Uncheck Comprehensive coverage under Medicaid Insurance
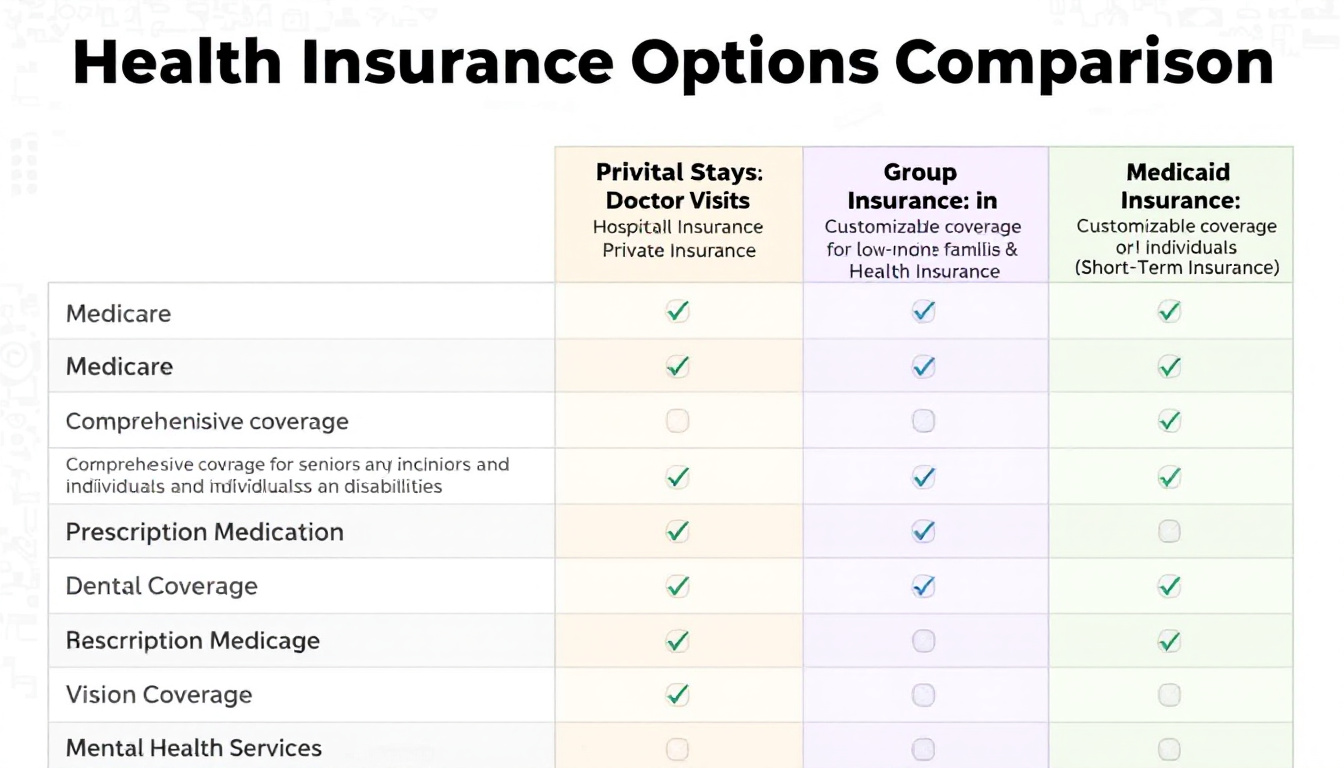Screen dimensions: 1344x768 (x=1169, y=421)
